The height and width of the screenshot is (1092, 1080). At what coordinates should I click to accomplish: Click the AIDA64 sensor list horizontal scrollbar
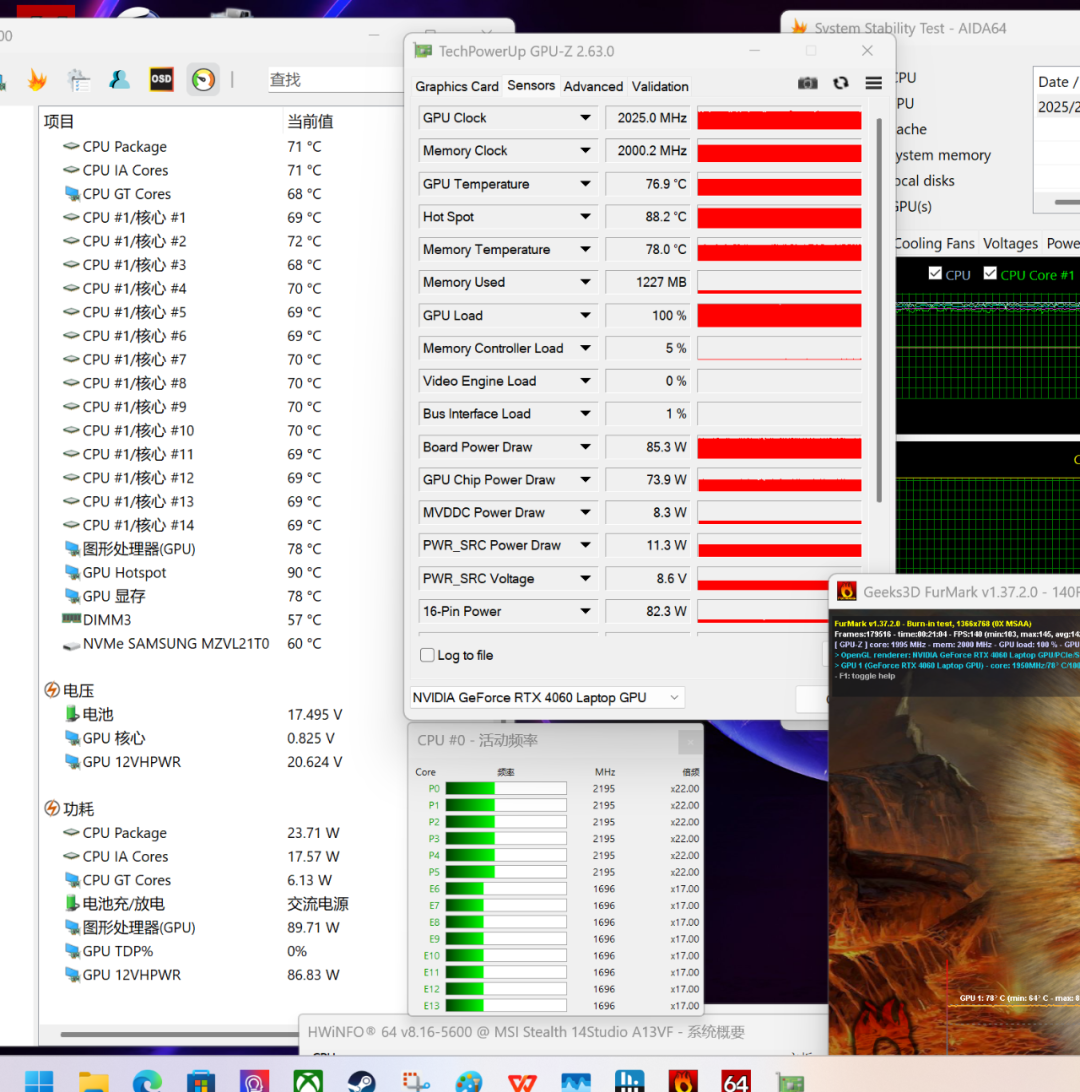click(x=179, y=1034)
